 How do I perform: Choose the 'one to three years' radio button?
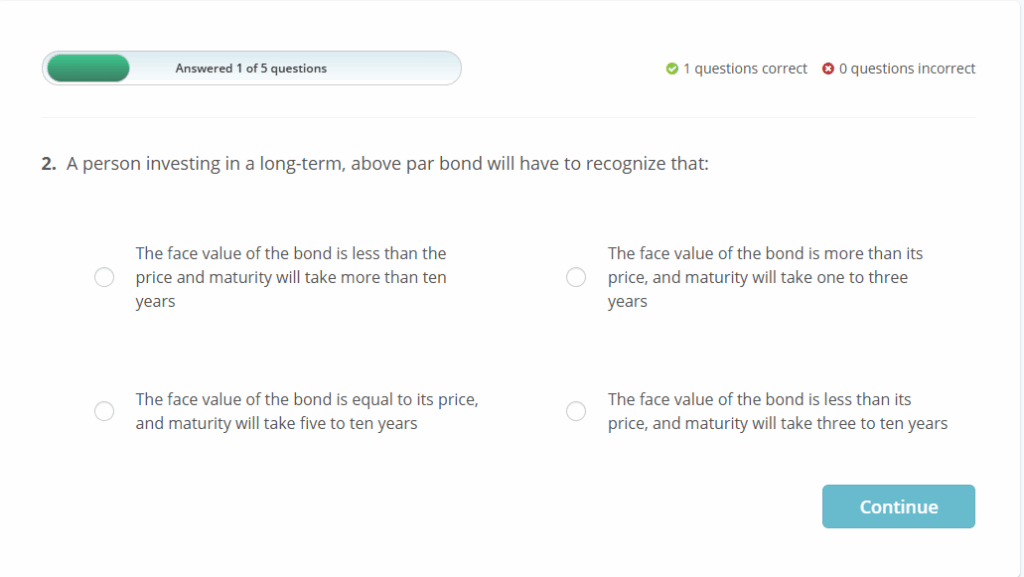pyautogui.click(x=576, y=277)
